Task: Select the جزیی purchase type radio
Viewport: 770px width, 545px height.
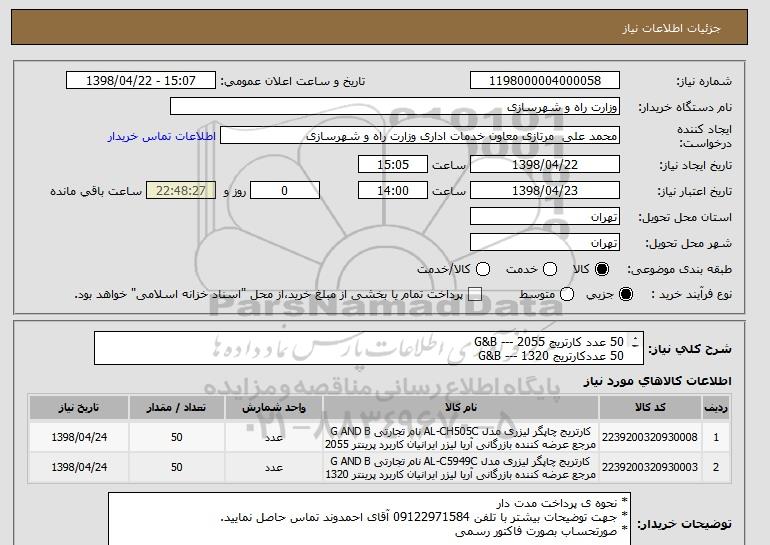Action: click(626, 294)
